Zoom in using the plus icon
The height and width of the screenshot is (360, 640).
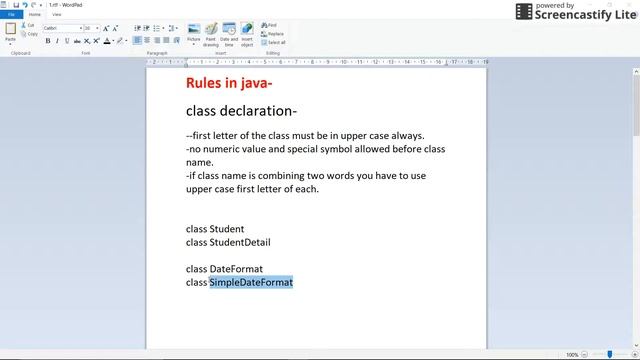point(634,355)
